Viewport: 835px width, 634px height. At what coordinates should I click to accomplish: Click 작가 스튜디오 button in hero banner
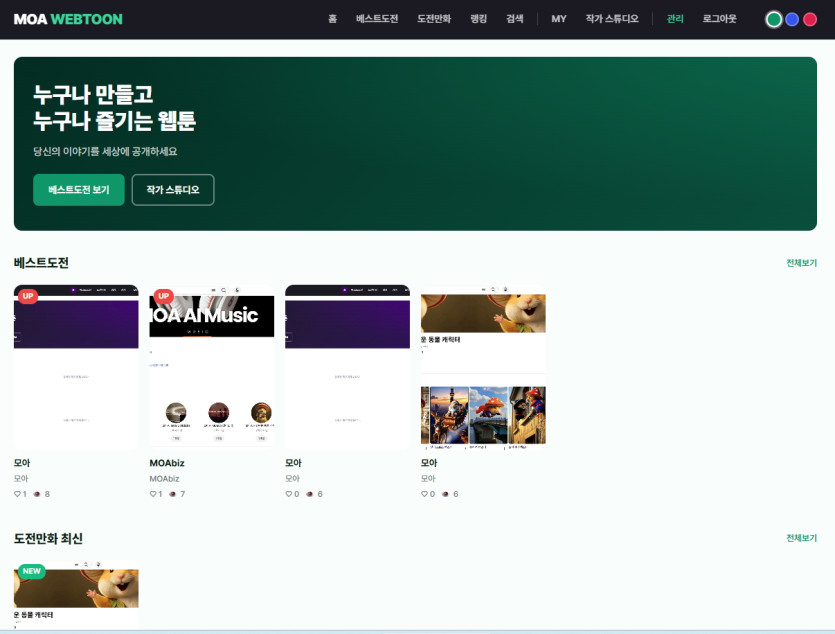tap(173, 189)
